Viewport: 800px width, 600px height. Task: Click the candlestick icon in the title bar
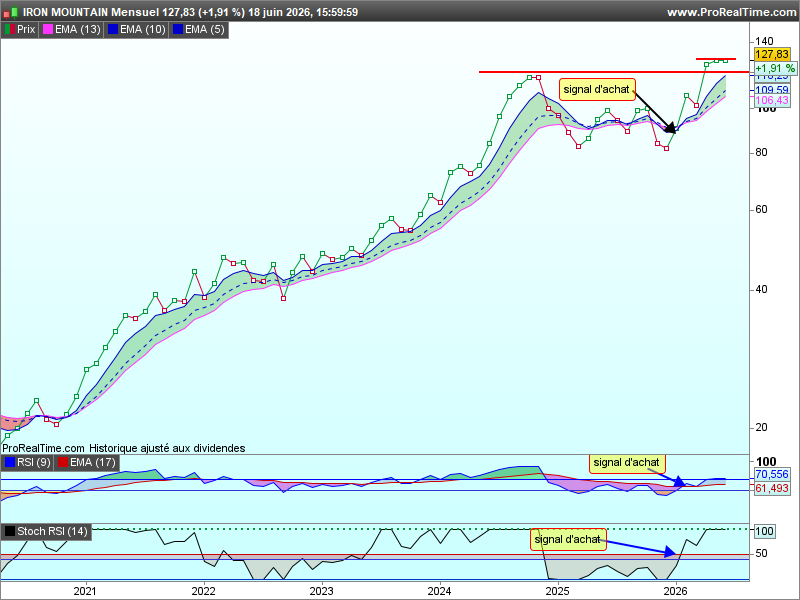tap(11, 12)
